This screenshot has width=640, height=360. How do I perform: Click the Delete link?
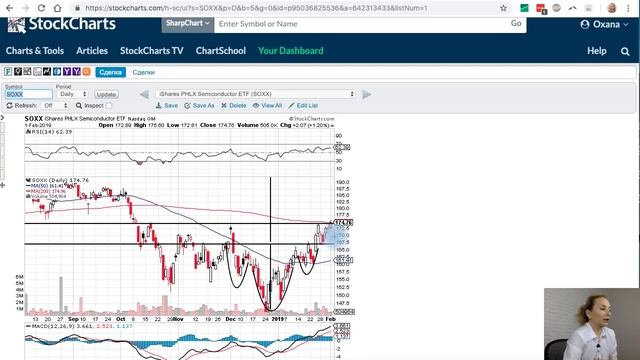click(234, 106)
